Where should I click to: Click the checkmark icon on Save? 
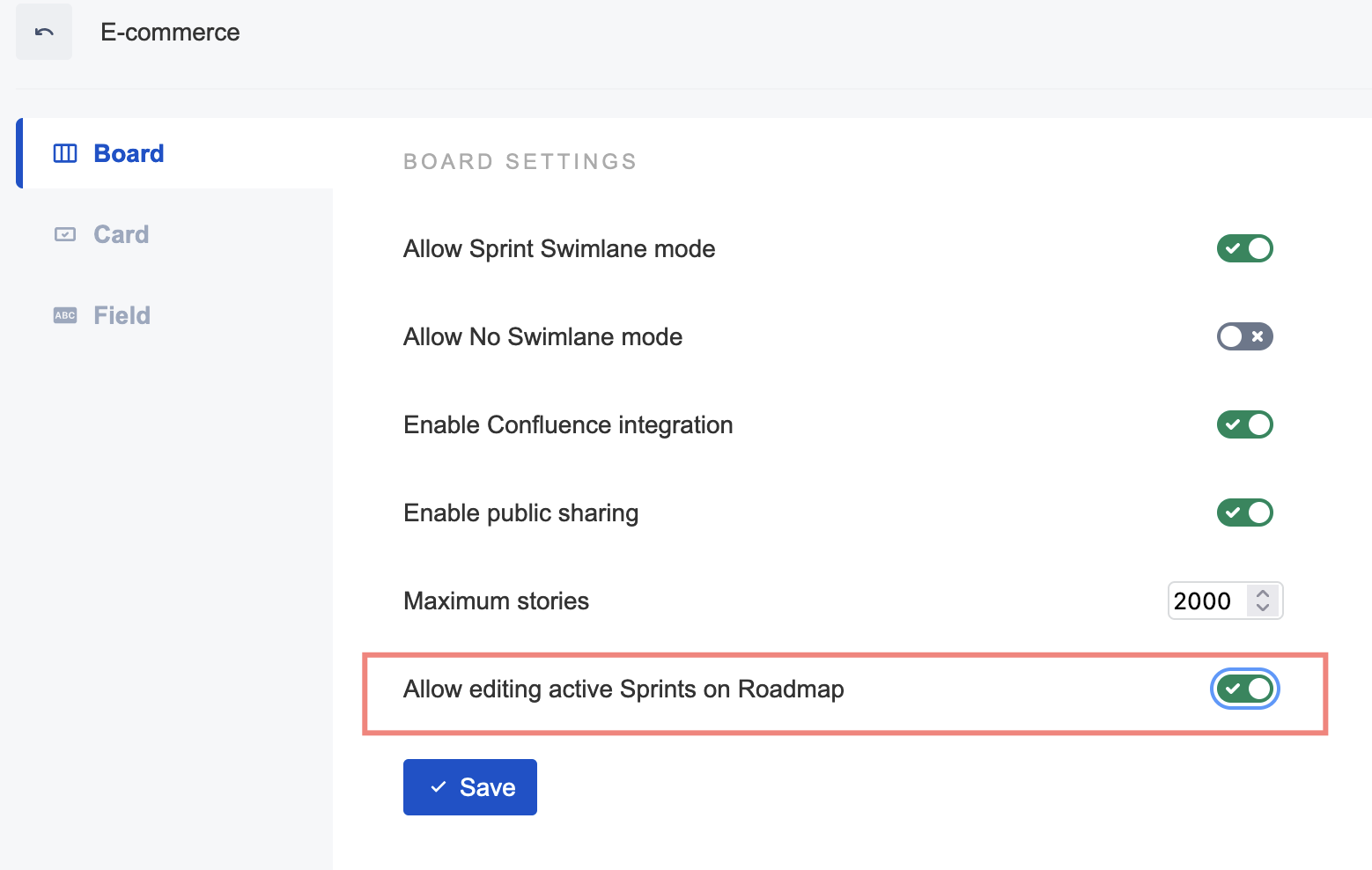(x=439, y=787)
